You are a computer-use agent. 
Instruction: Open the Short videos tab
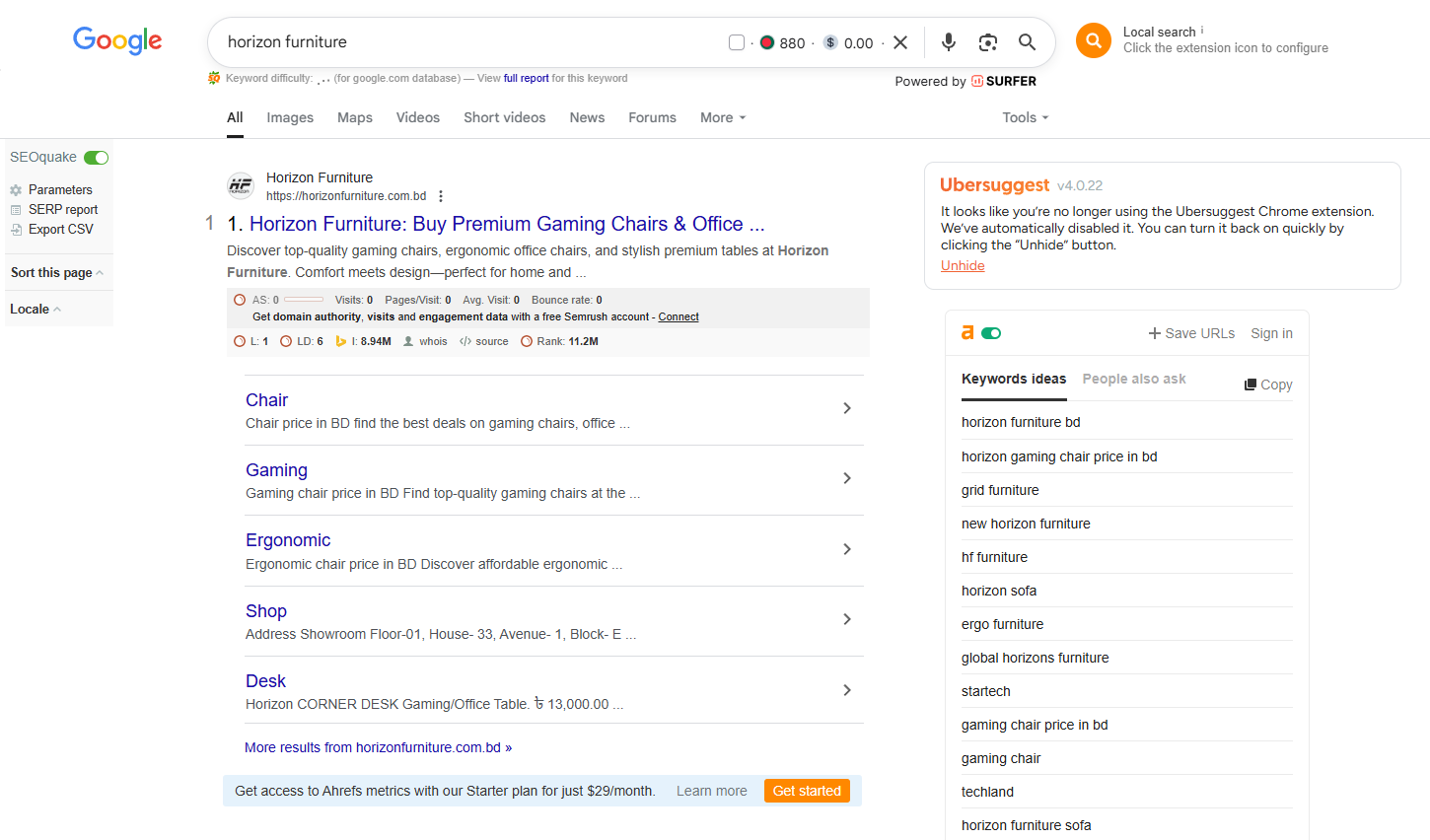pos(505,117)
